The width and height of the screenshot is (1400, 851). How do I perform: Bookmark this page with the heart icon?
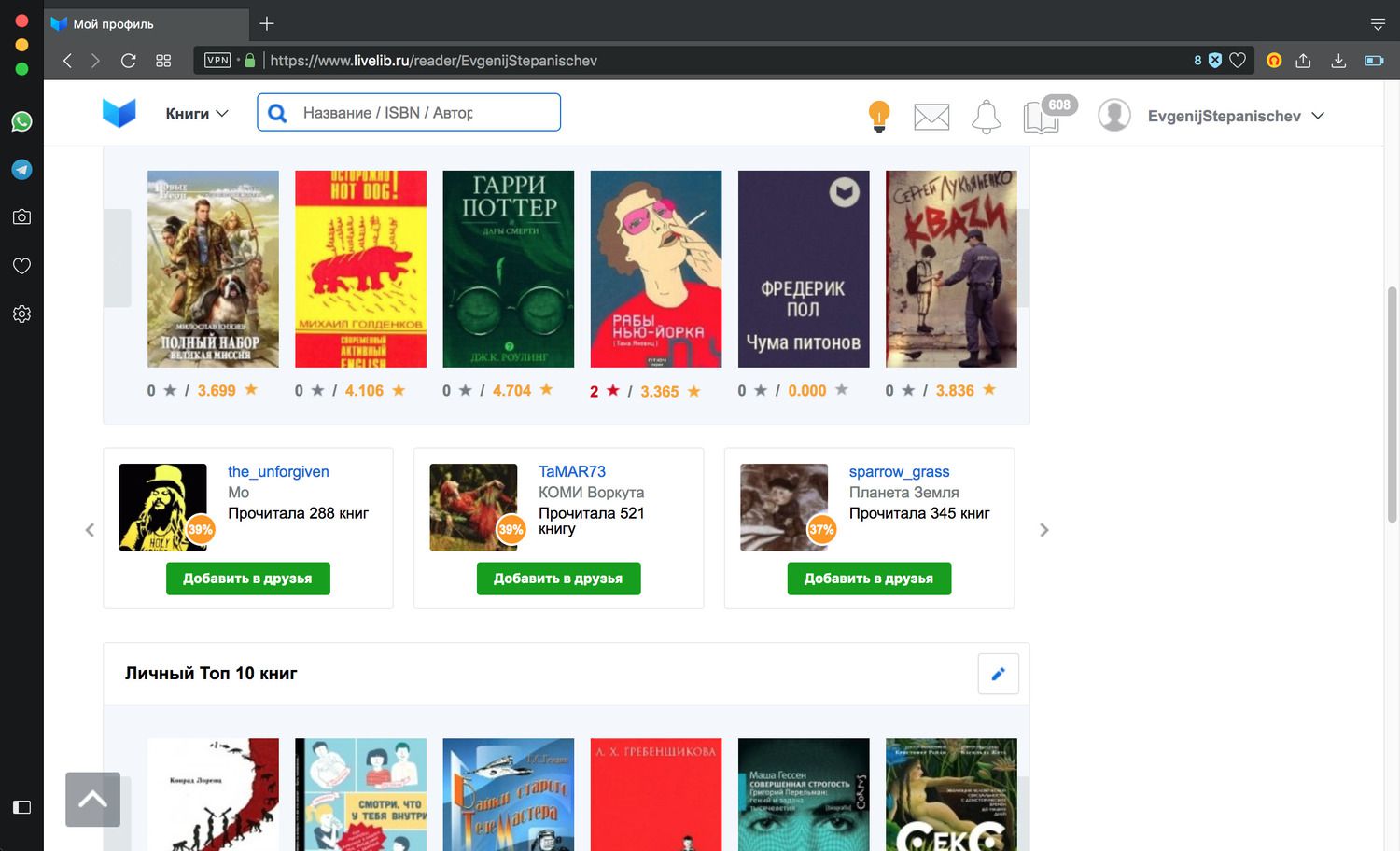coord(1238,61)
